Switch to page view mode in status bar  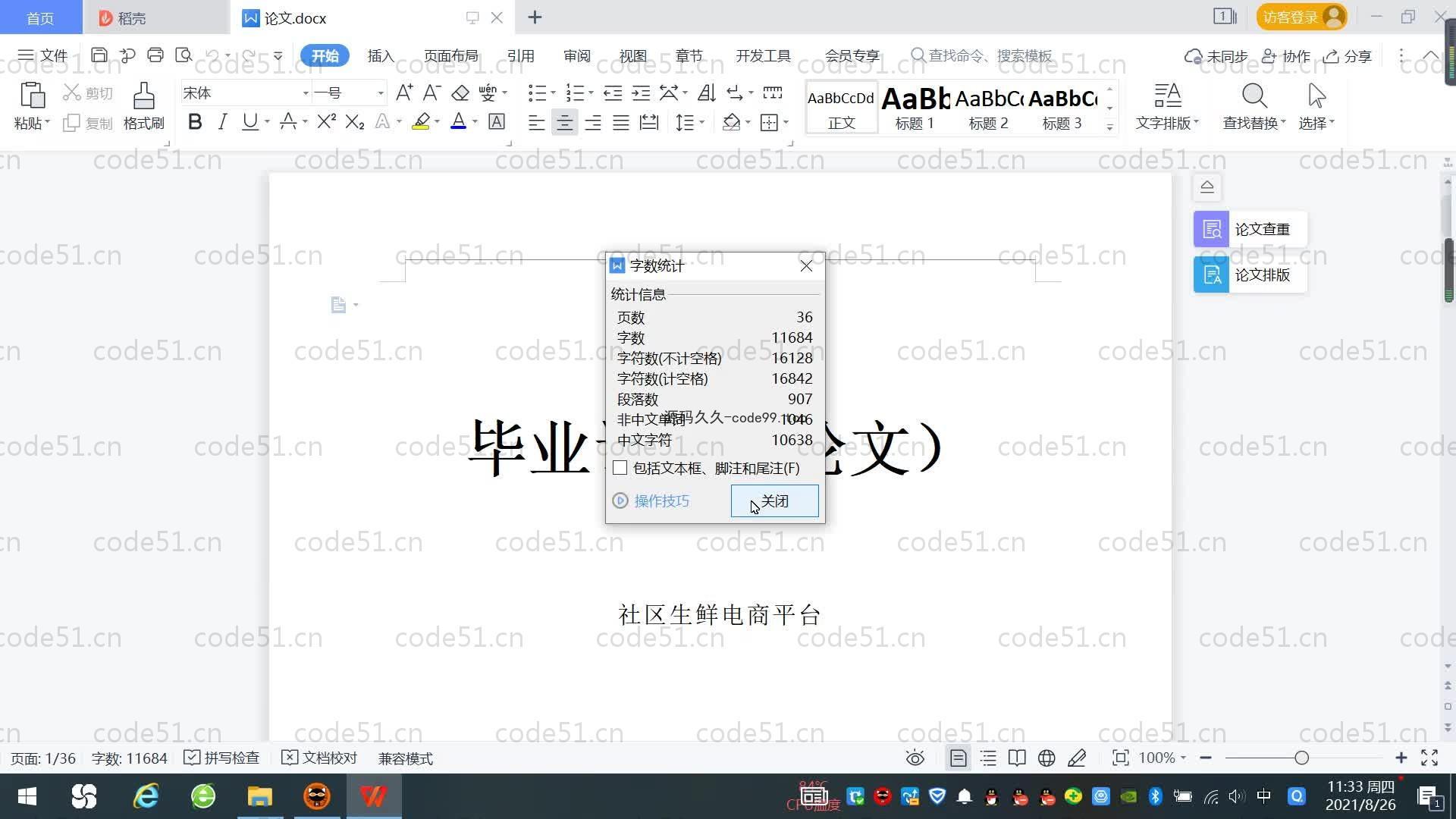click(959, 758)
